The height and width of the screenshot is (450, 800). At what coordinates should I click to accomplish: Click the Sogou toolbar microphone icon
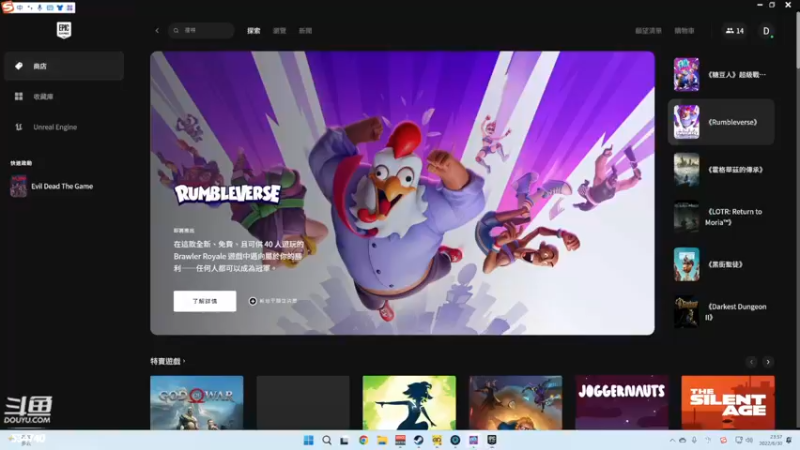40,8
